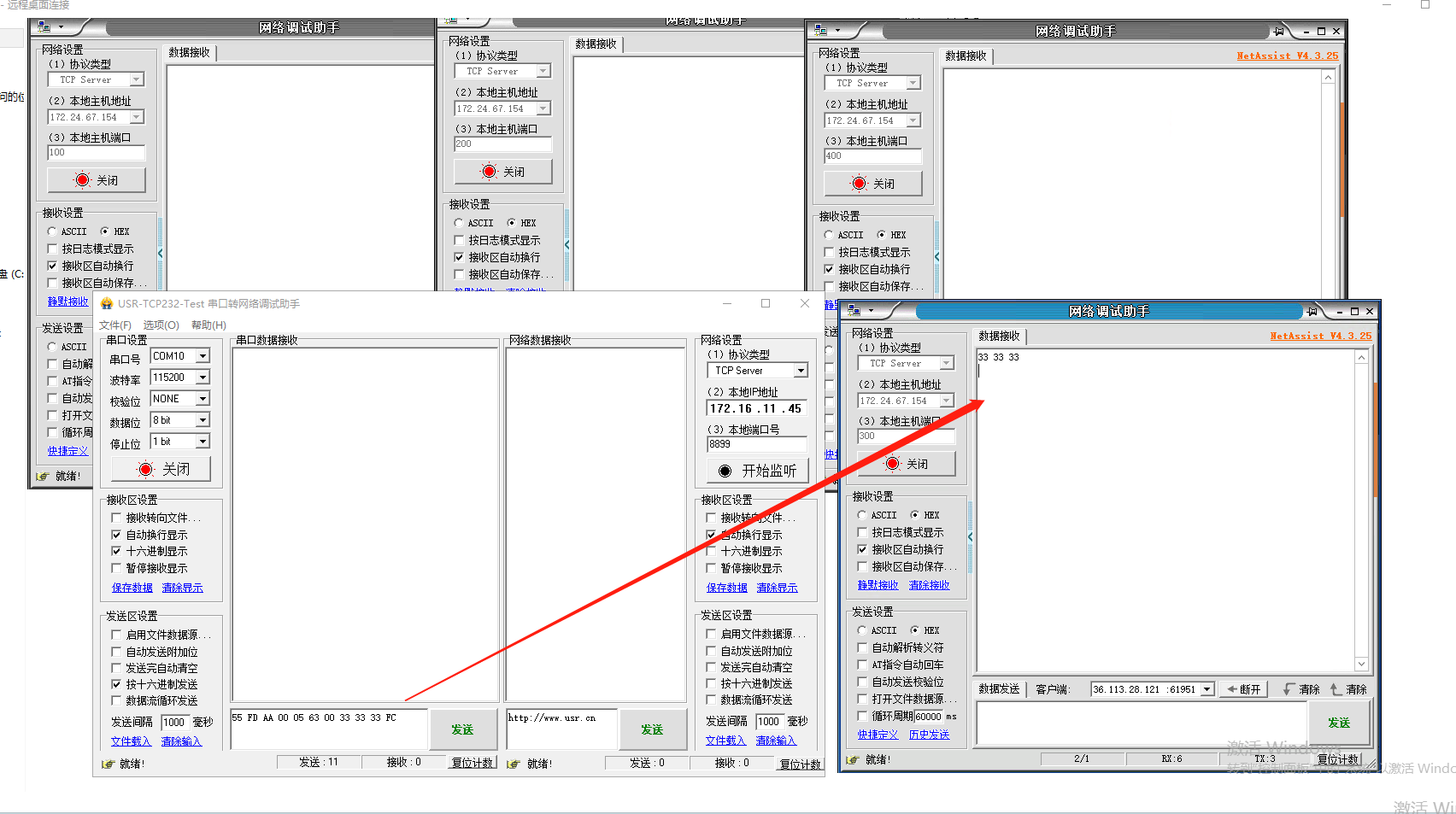Click the pin icon in the port 400 NetAssist title bar

tap(1279, 31)
